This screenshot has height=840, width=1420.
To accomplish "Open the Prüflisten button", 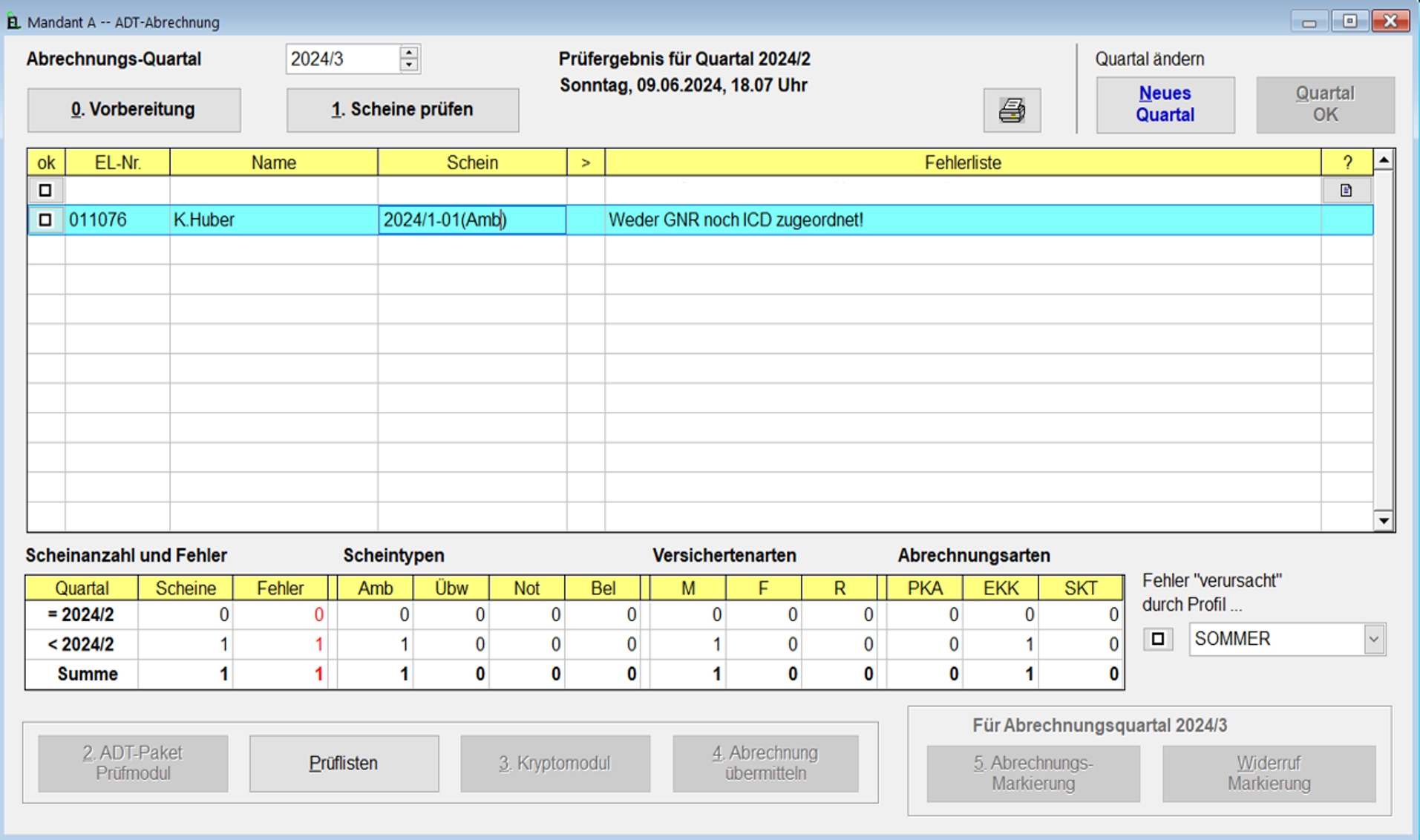I will pos(344,764).
